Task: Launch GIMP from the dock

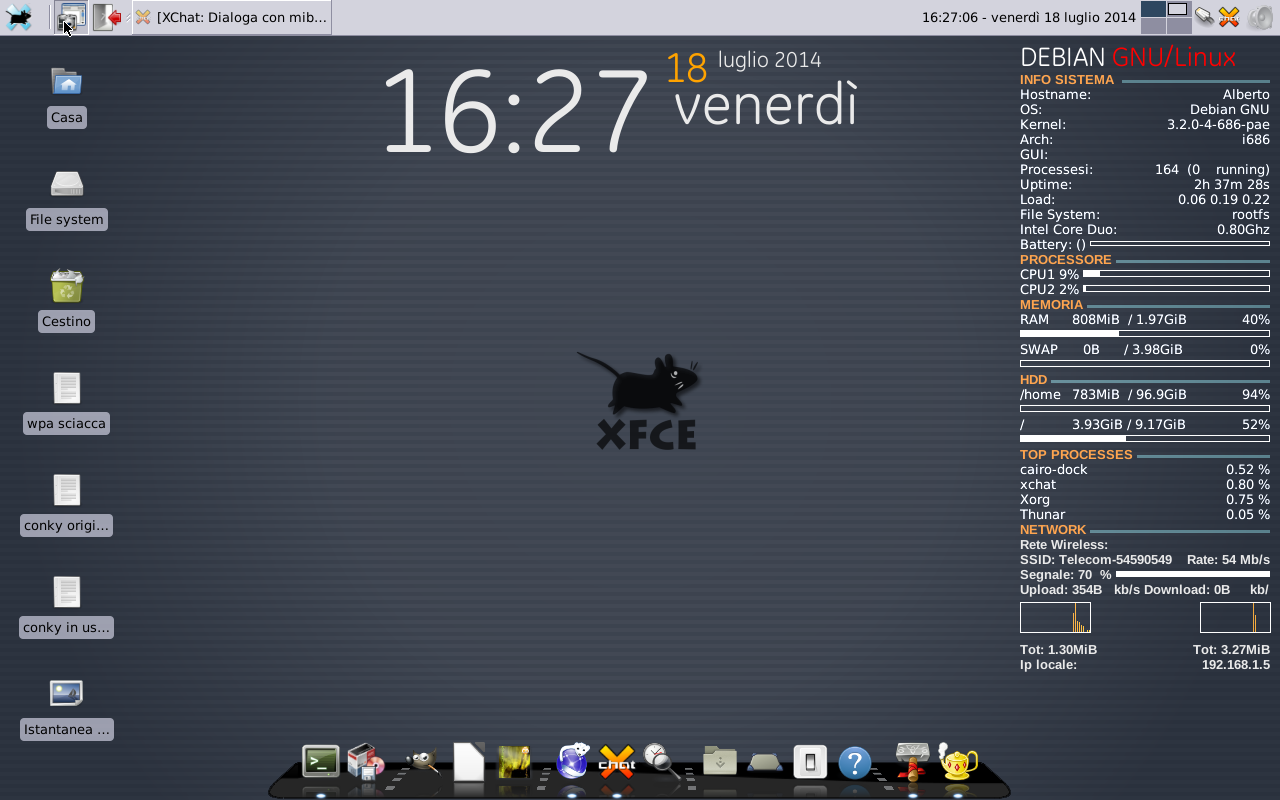Action: coord(422,762)
